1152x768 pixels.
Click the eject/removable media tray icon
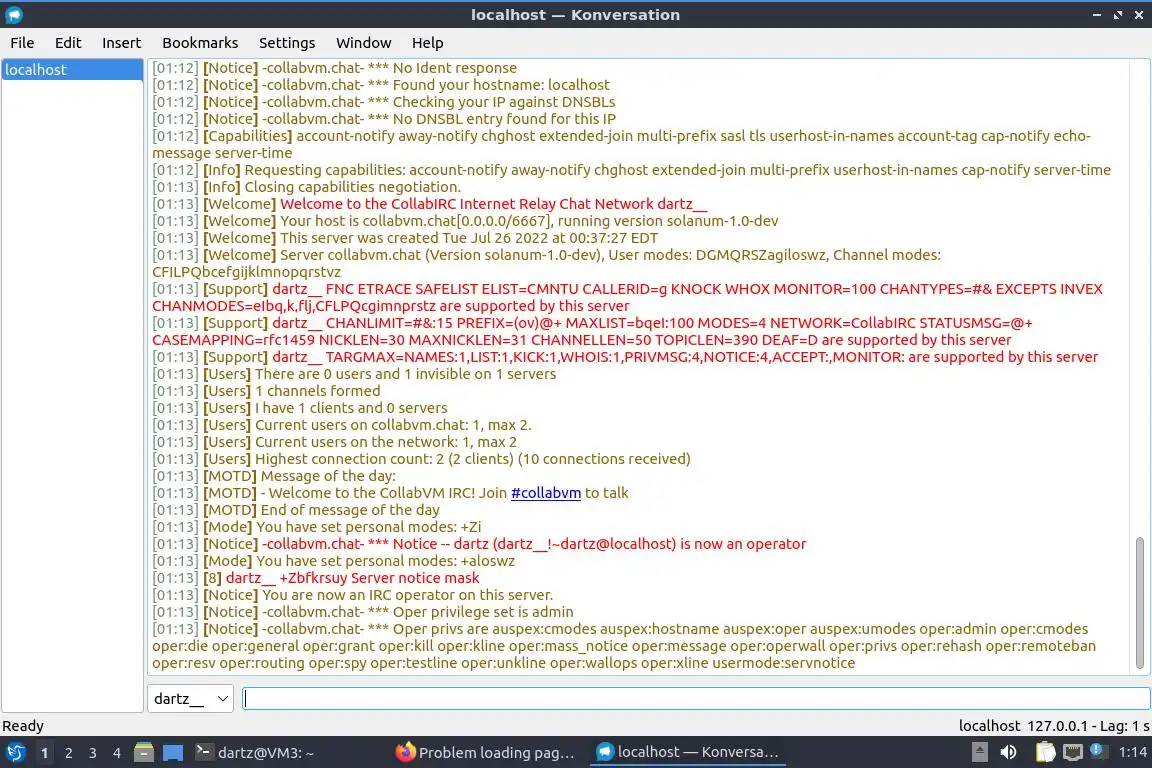click(979, 752)
